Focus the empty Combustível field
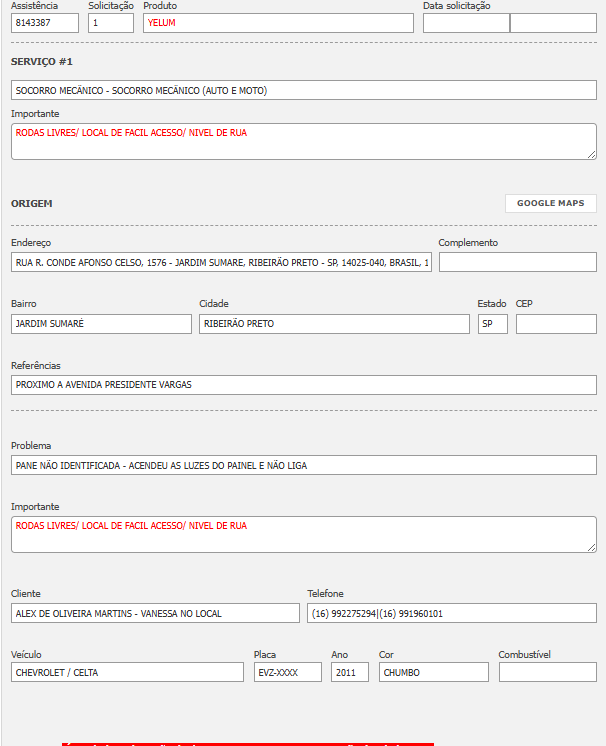606x746 pixels. (x=547, y=672)
